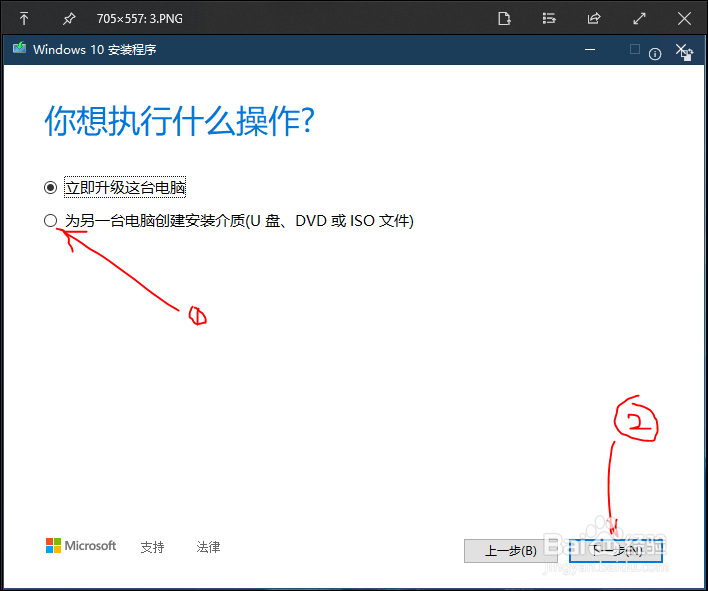
Task: Click the 你想执行什么操作? heading text
Action: (x=179, y=121)
